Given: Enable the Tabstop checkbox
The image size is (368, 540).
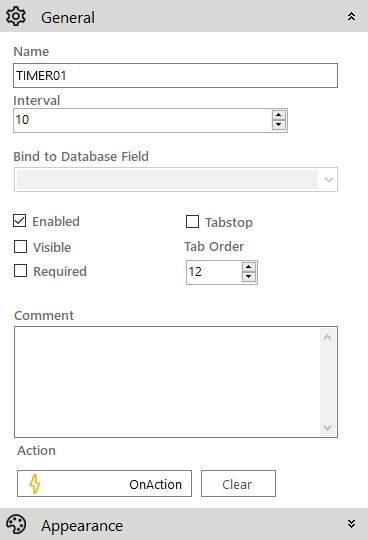Looking at the screenshot, I should 192,222.
